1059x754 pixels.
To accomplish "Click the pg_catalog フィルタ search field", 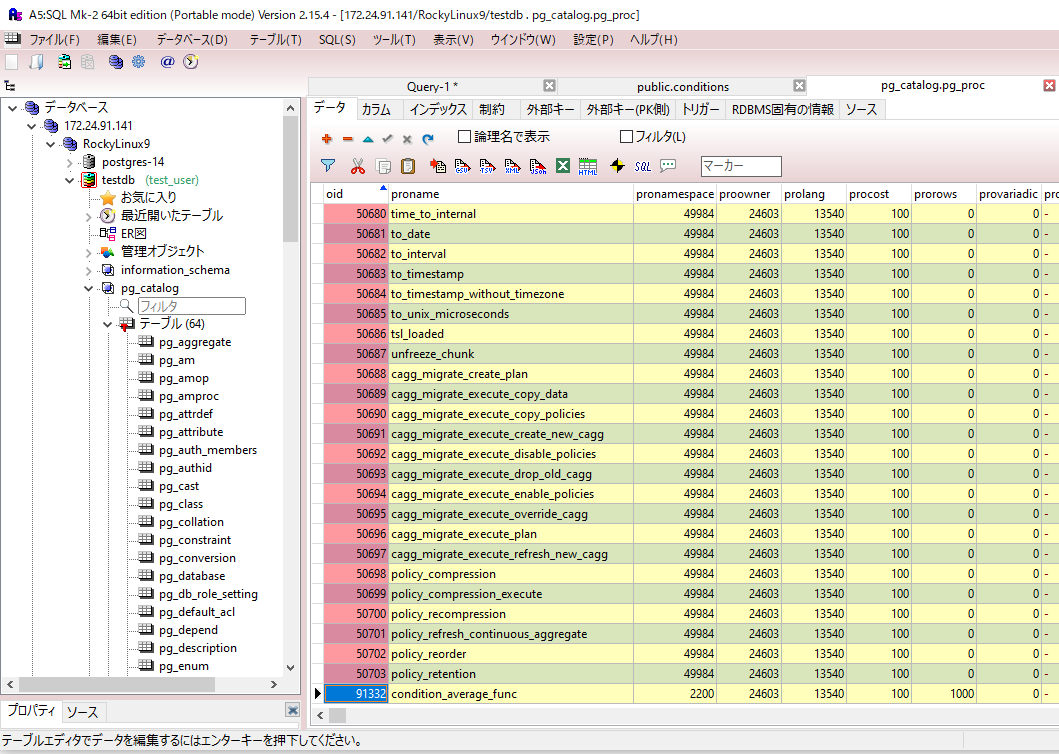I will [x=192, y=306].
